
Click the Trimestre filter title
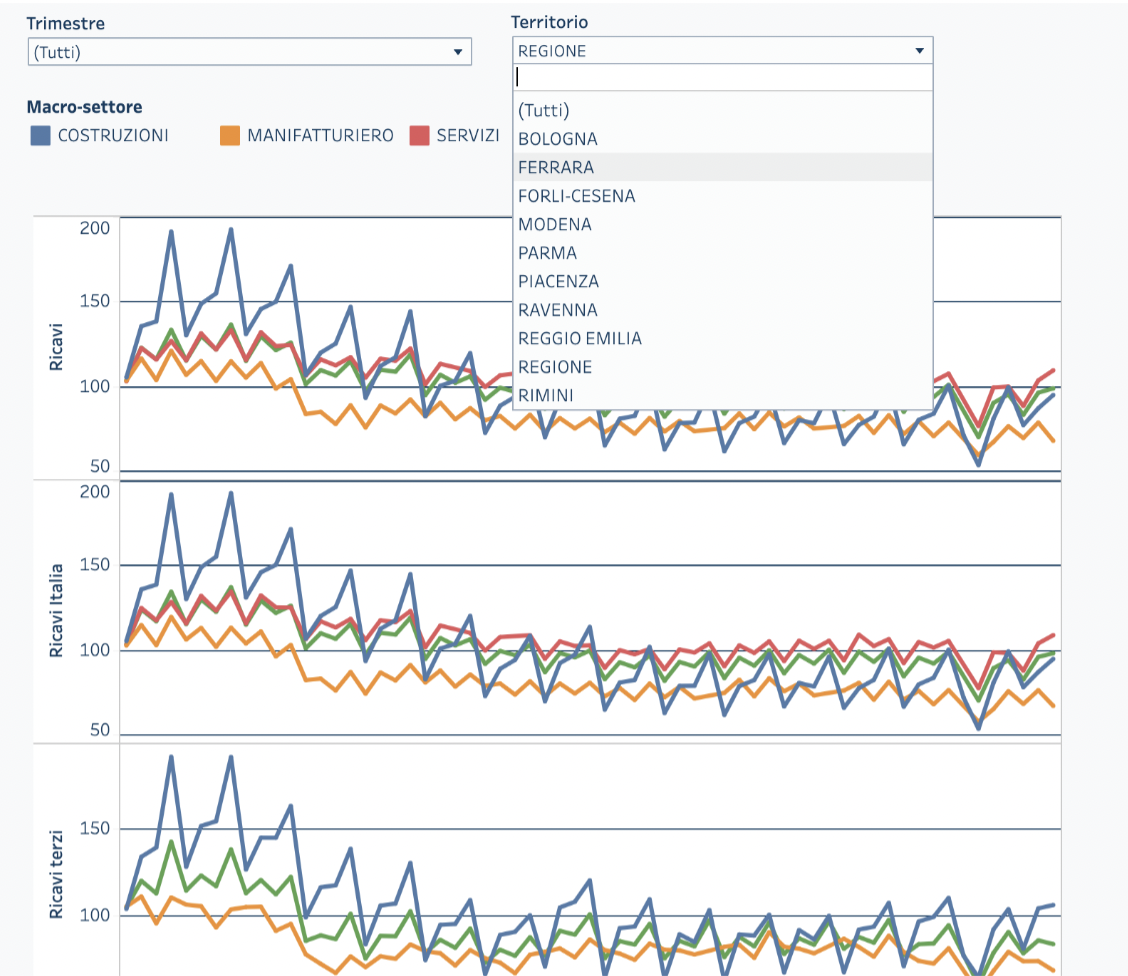pyautogui.click(x=65, y=24)
